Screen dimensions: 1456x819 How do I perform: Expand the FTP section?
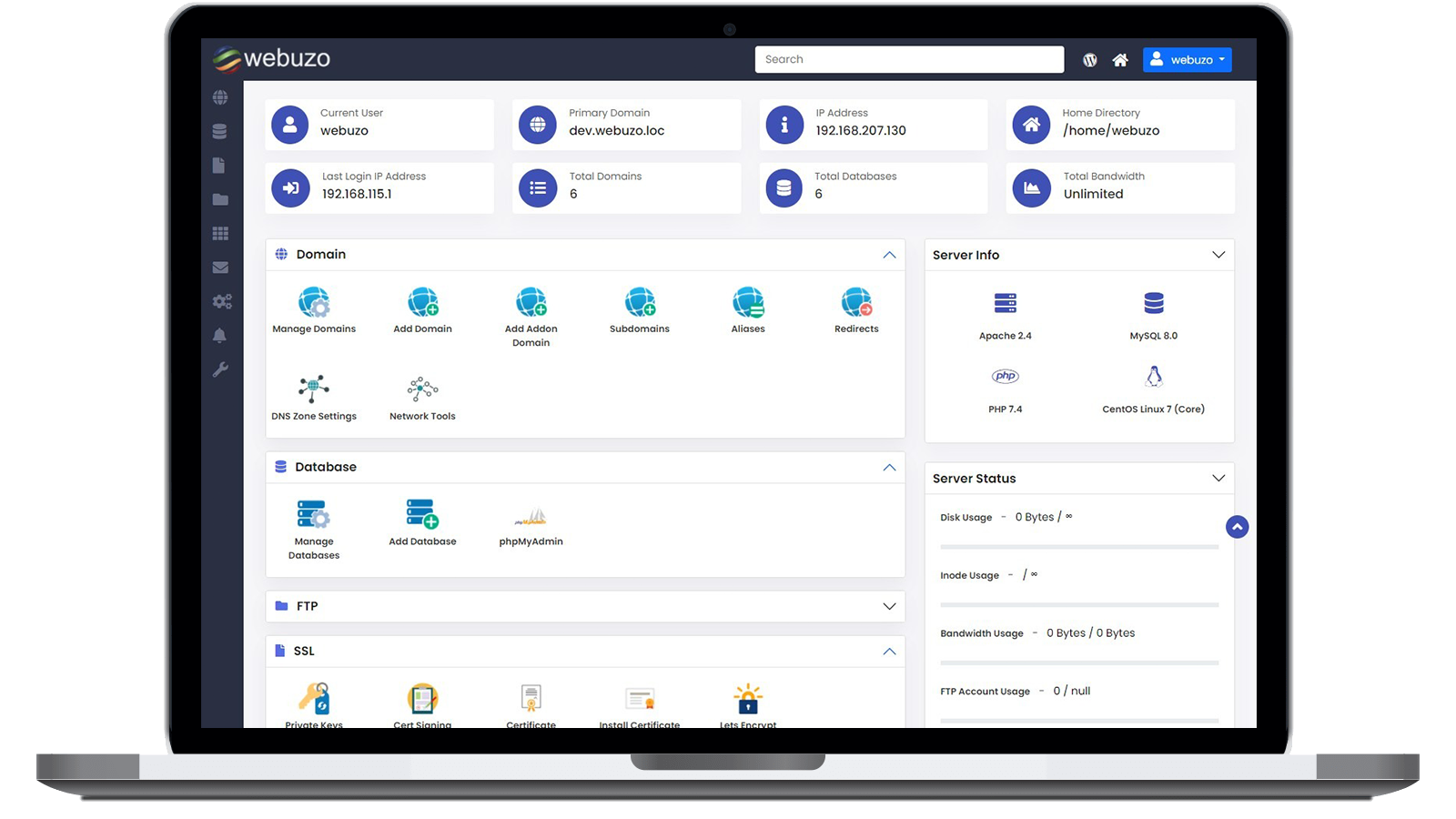coord(889,606)
